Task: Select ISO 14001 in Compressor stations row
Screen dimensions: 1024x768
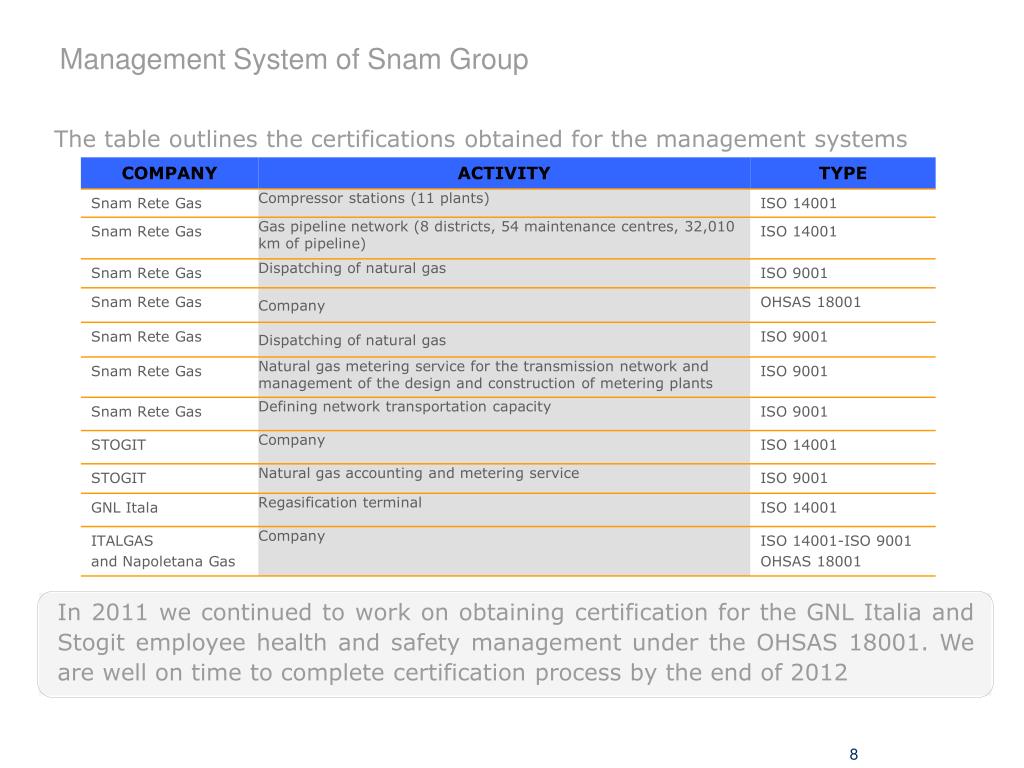Action: click(798, 204)
